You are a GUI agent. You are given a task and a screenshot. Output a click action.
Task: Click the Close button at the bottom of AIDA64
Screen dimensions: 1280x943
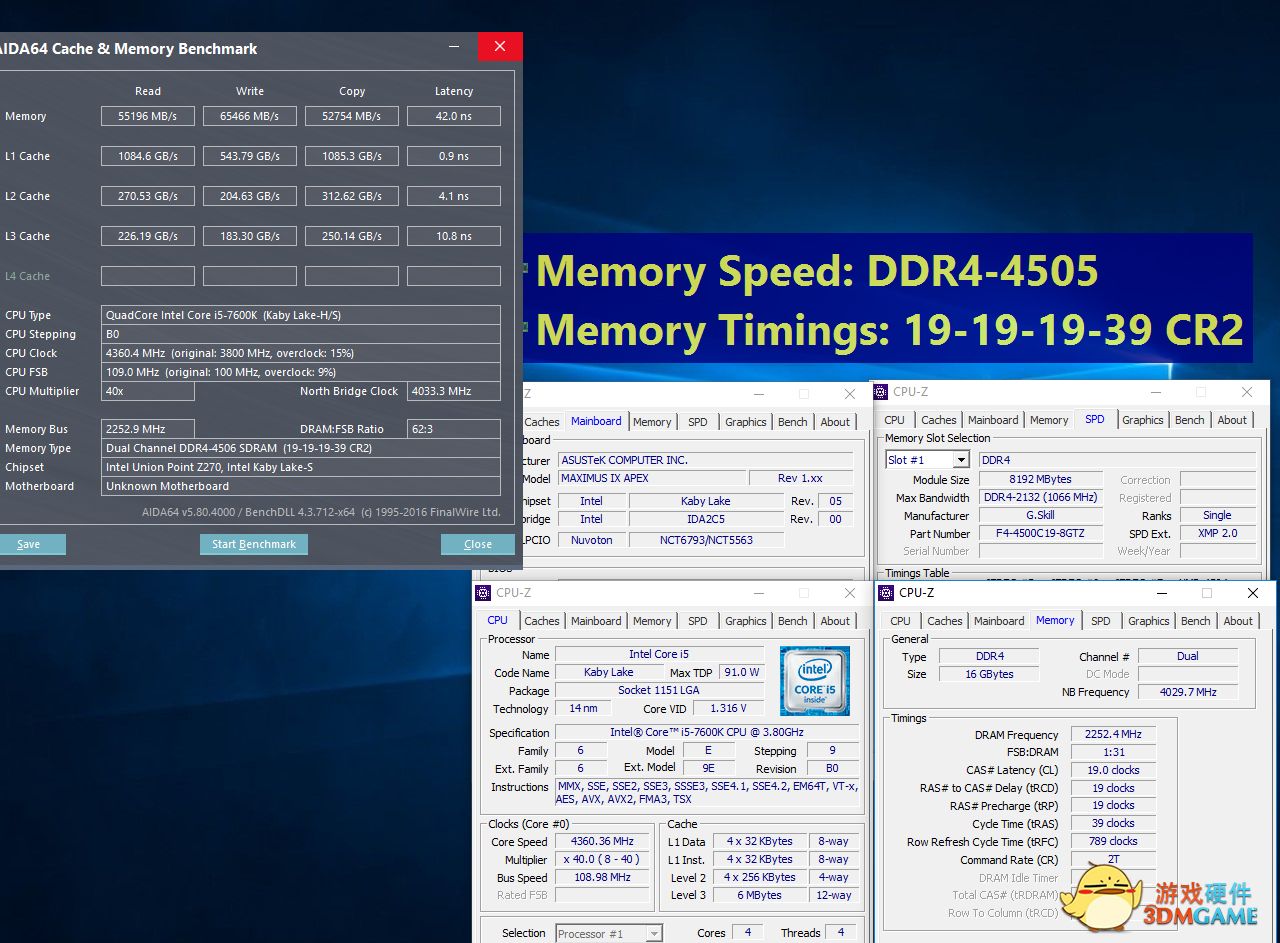478,544
